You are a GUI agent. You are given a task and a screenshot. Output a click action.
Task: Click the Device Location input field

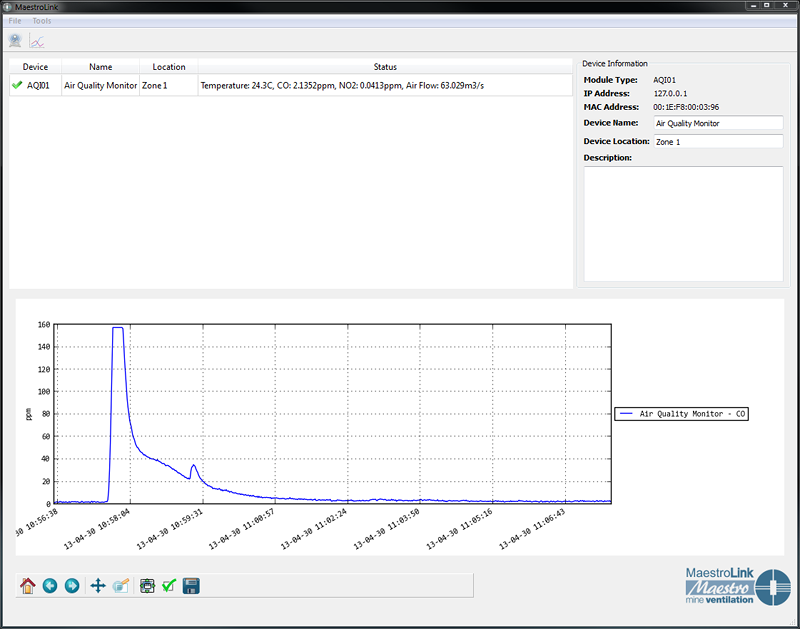(718, 141)
